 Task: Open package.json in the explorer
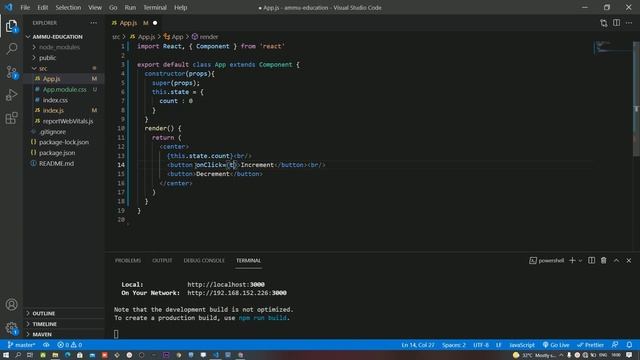tap(57, 153)
